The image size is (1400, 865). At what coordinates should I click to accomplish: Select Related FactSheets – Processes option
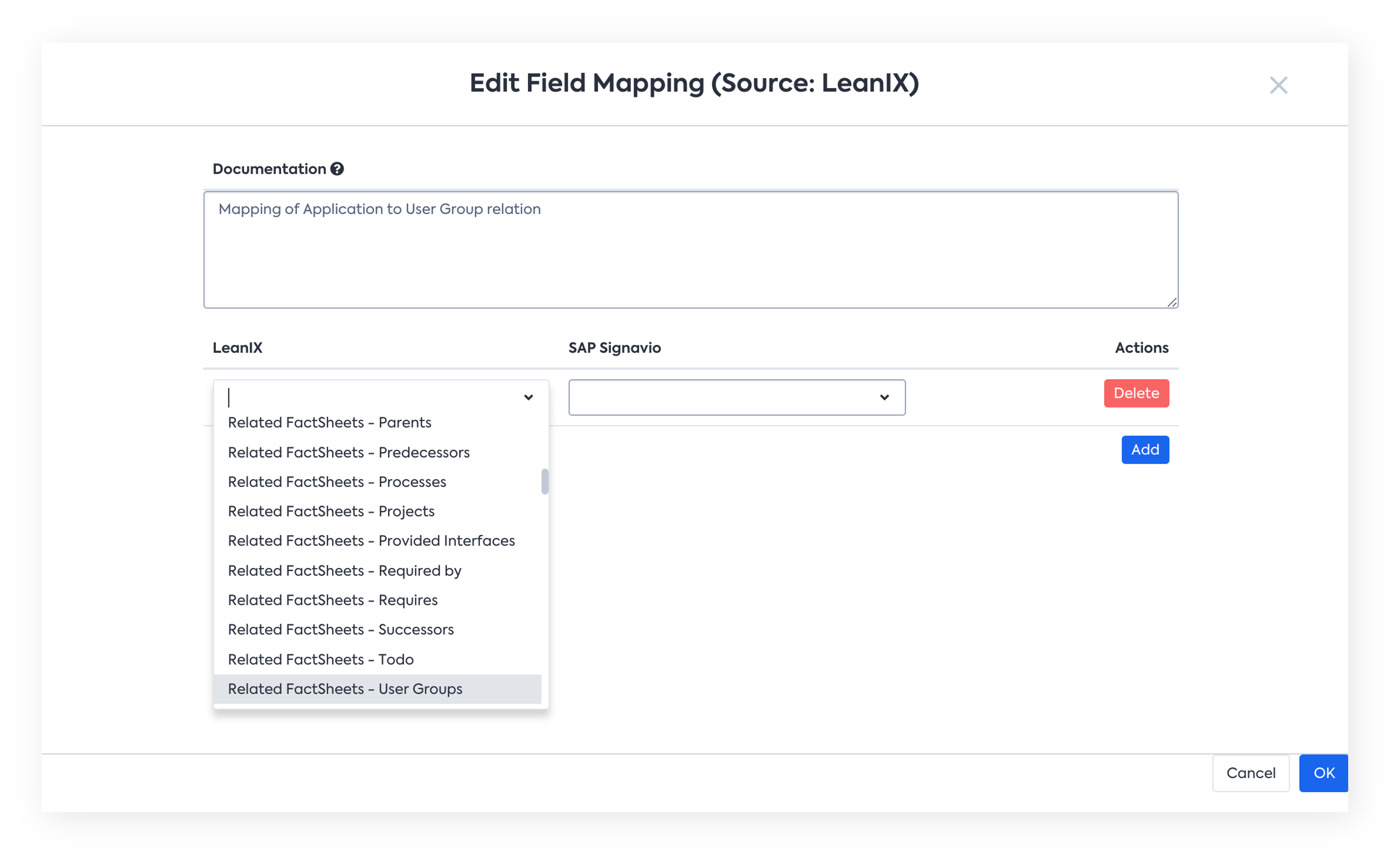(x=377, y=482)
